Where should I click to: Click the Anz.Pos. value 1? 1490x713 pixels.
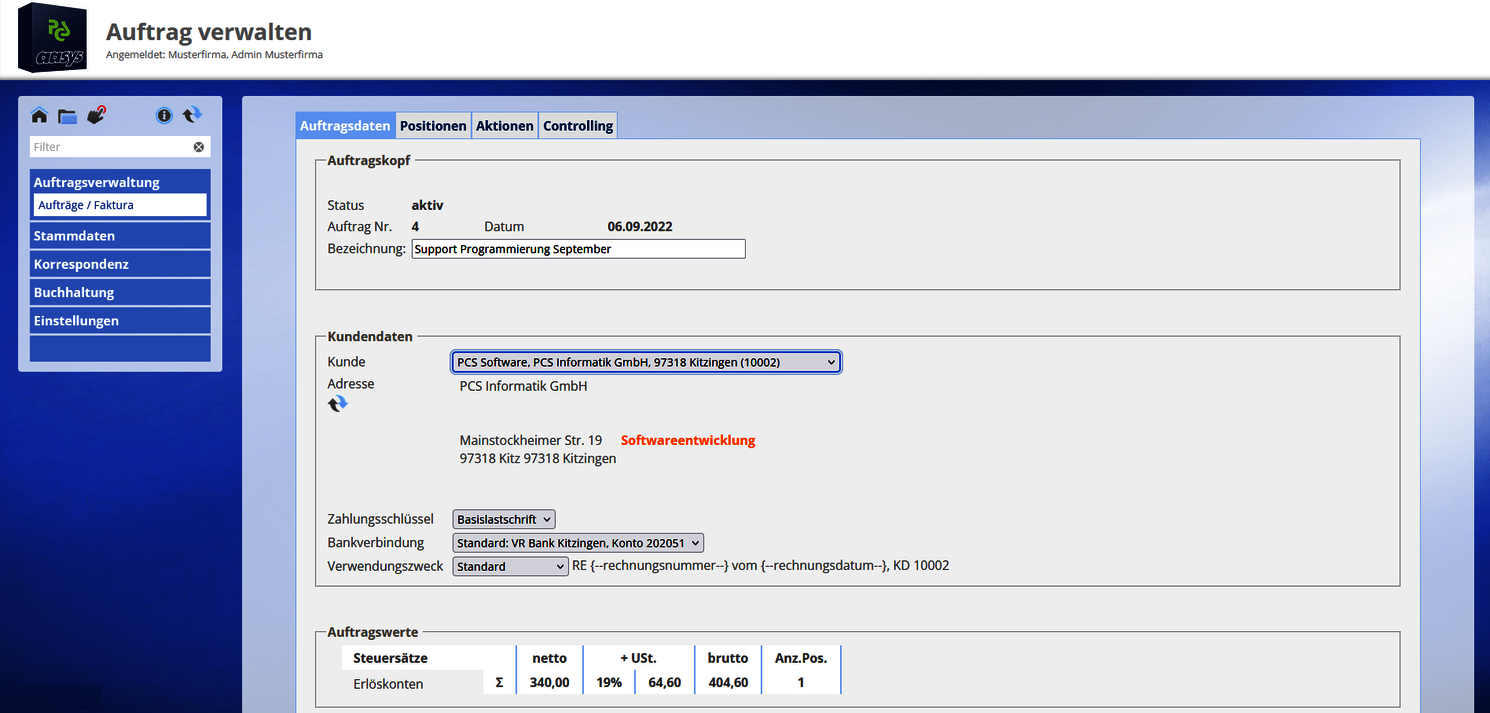pos(801,683)
